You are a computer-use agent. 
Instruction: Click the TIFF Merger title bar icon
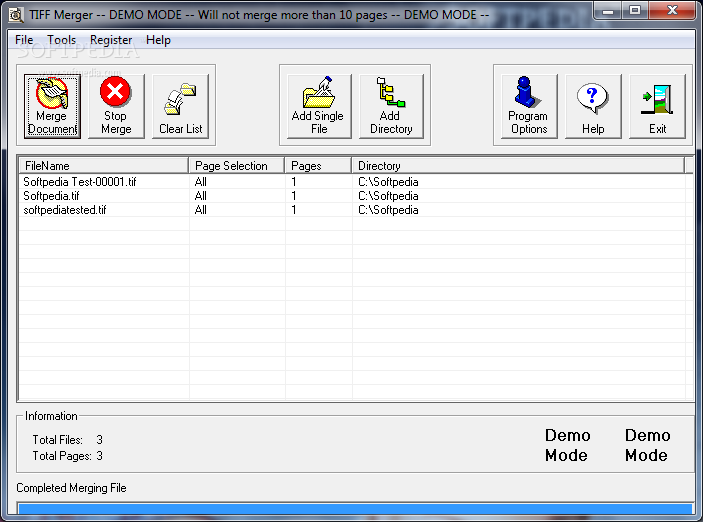(16, 15)
